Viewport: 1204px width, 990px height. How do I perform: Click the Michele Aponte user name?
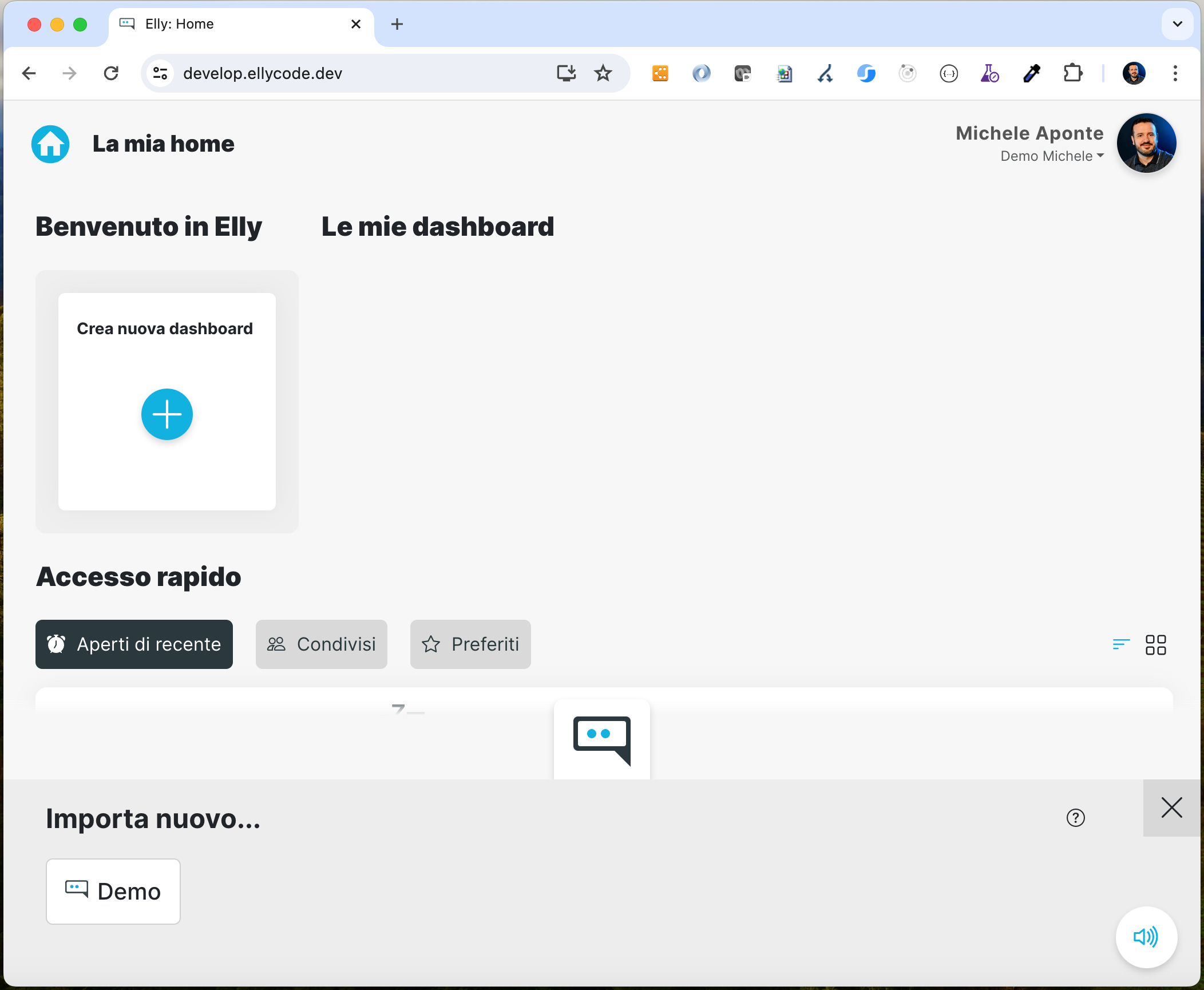coord(1029,133)
